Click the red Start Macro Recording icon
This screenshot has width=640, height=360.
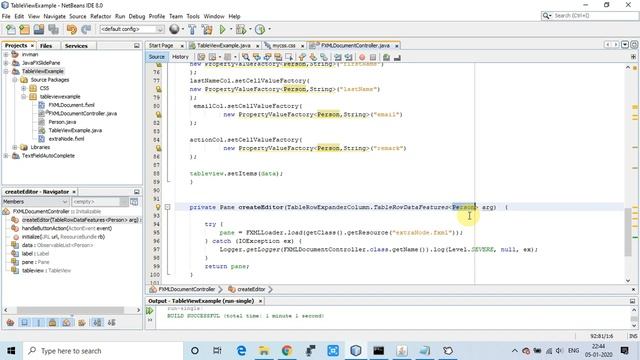tap(362, 57)
